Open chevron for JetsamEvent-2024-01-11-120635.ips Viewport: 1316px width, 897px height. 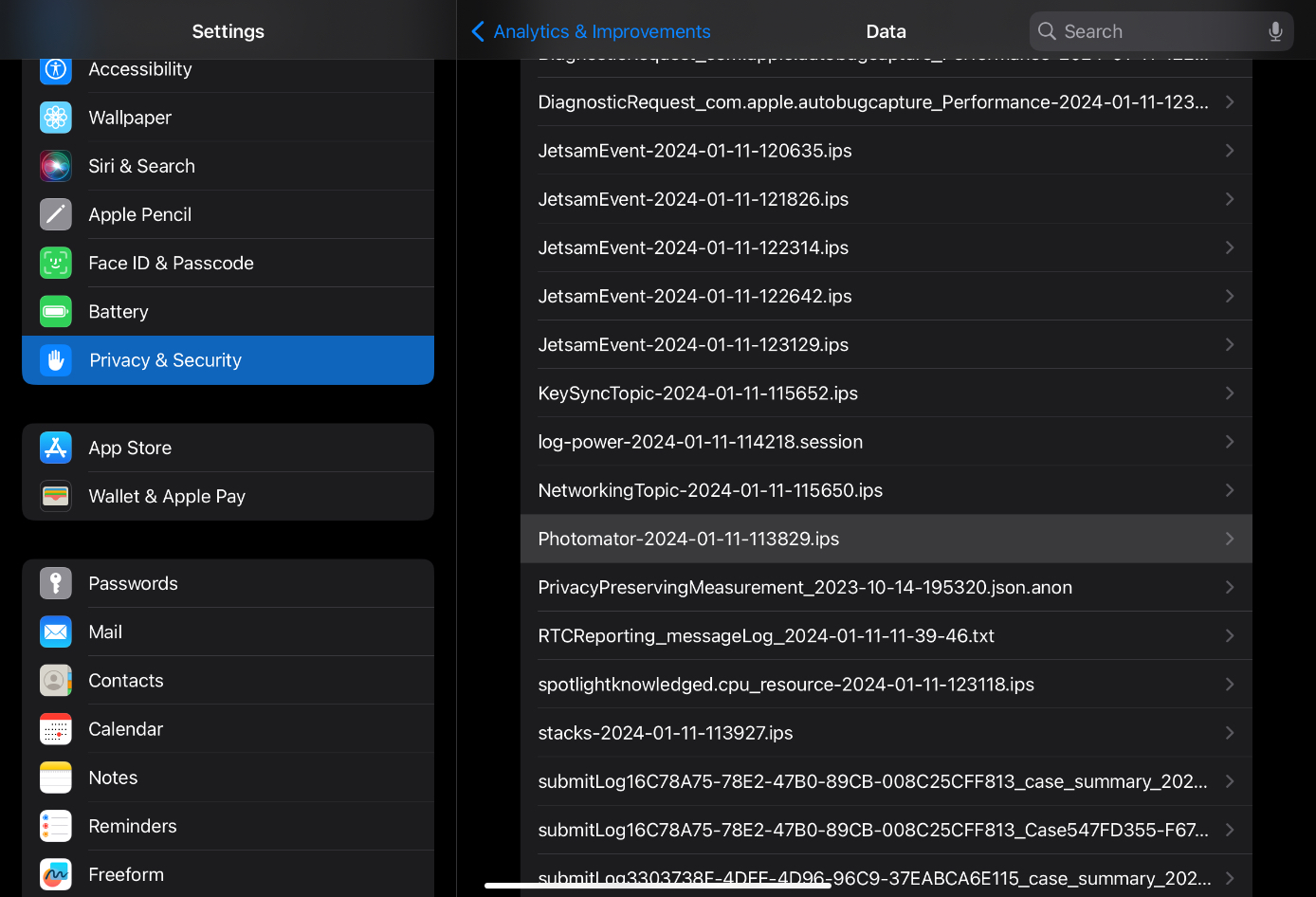point(1230,150)
